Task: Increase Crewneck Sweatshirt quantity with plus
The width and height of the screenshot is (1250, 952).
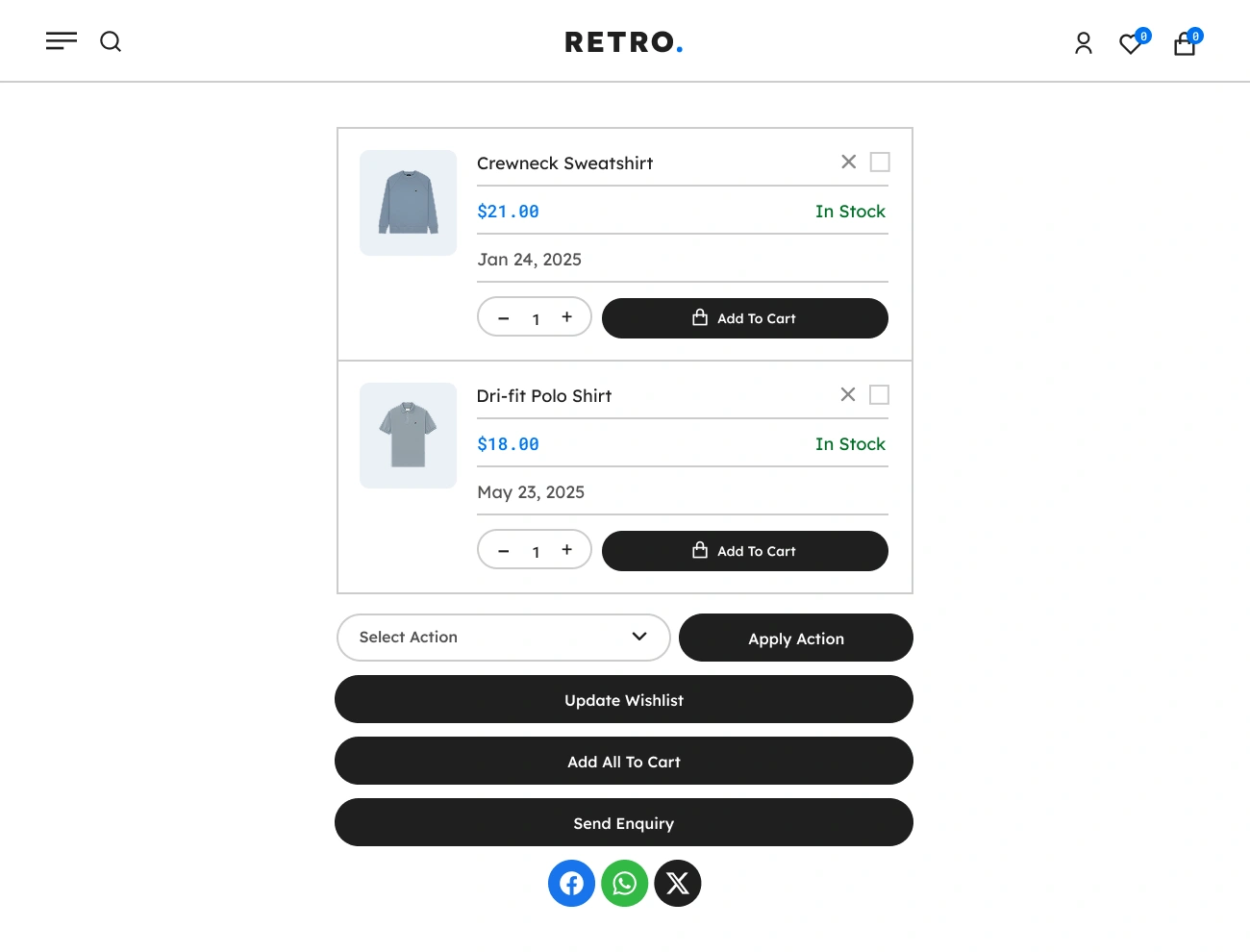Action: coord(567,317)
